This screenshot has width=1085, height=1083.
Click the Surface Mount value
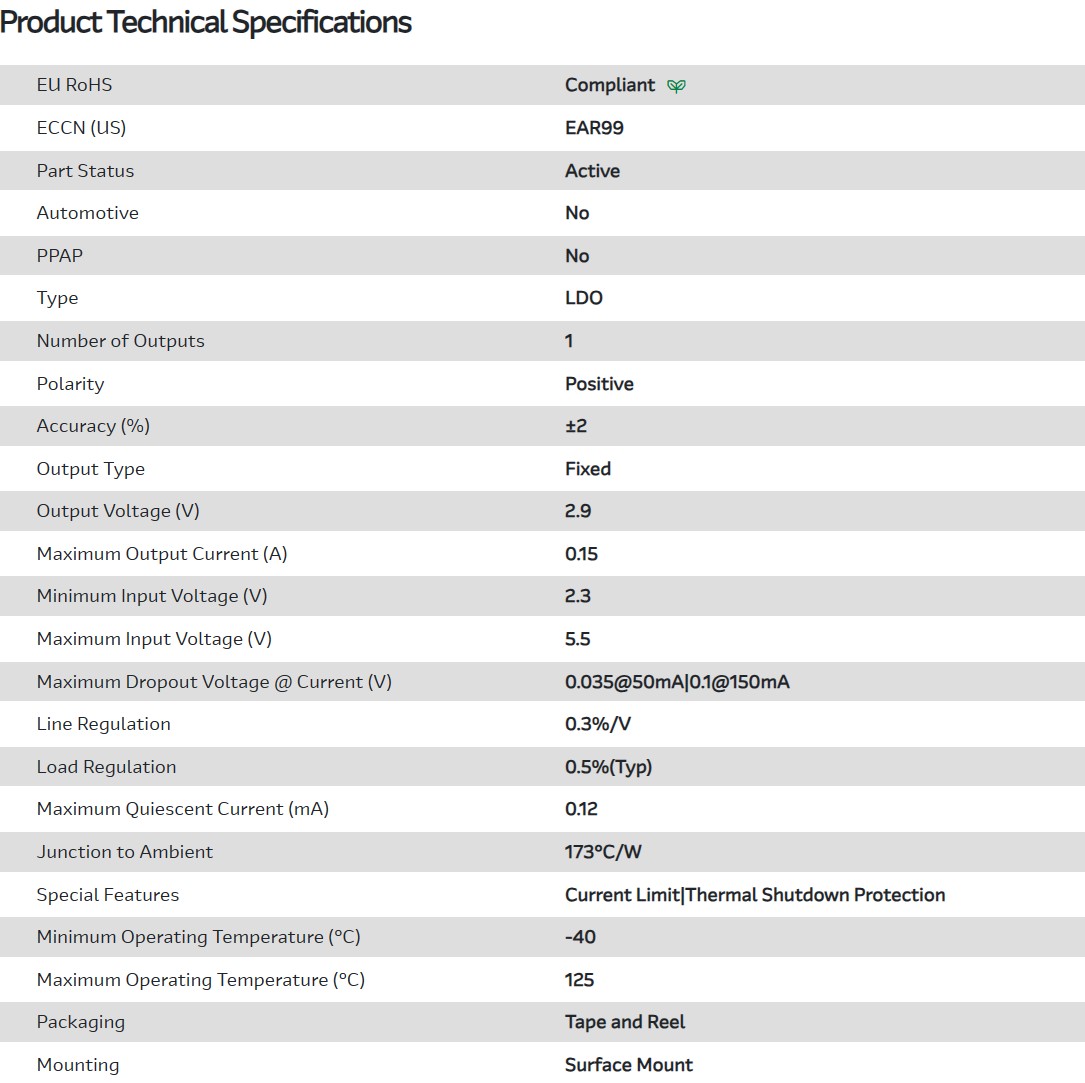(628, 1065)
